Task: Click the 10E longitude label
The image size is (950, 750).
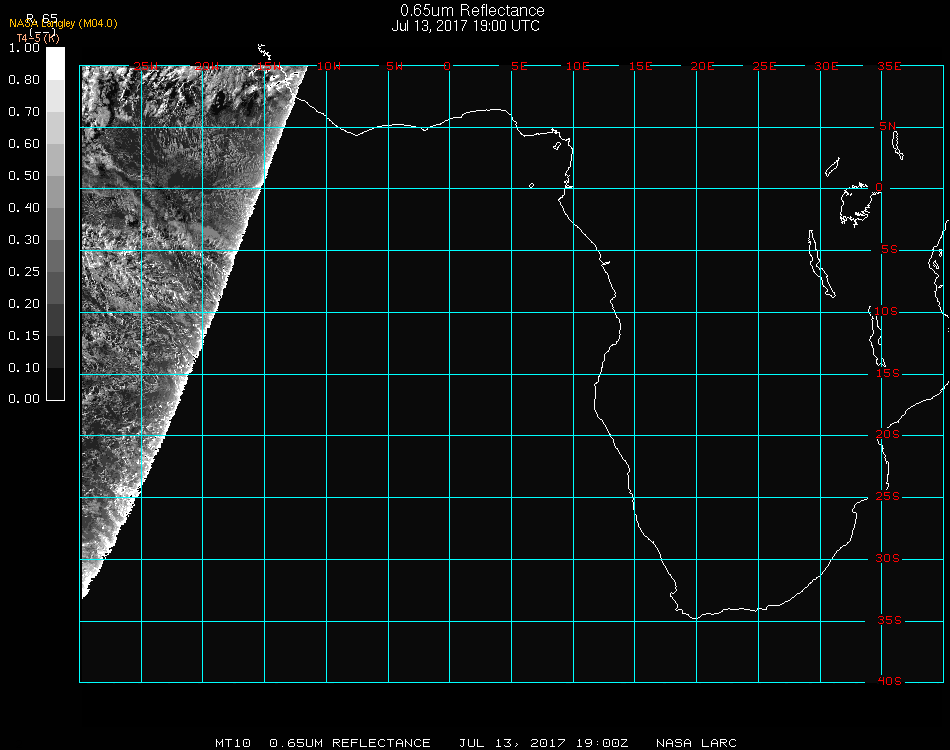Action: [x=577, y=67]
